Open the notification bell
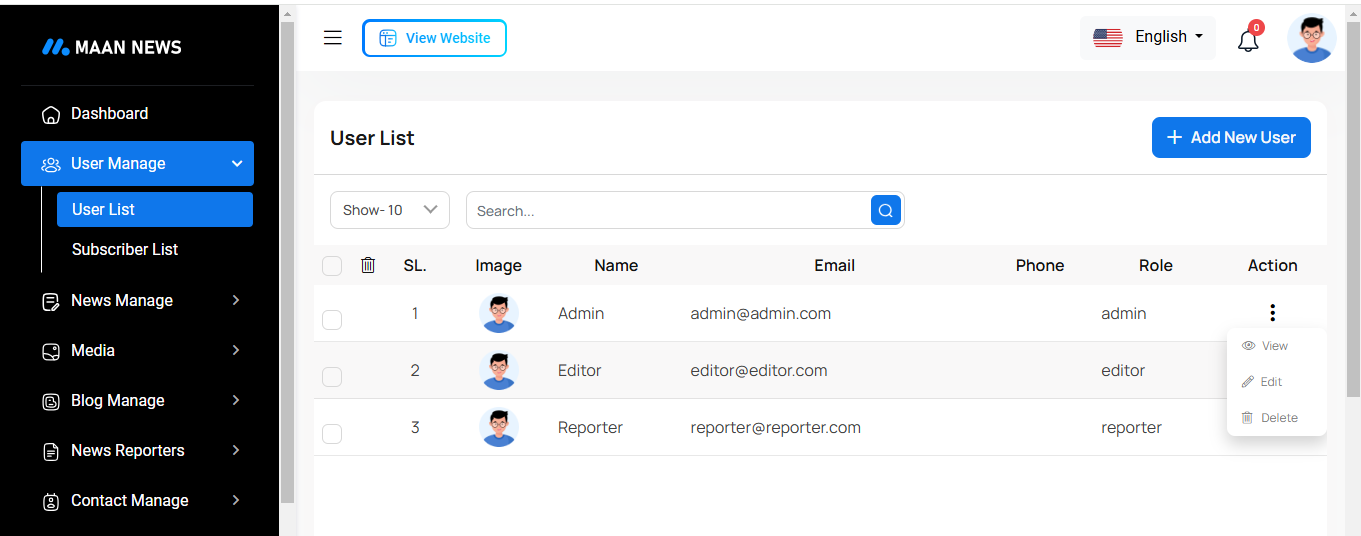This screenshot has width=1361, height=536. click(x=1248, y=41)
